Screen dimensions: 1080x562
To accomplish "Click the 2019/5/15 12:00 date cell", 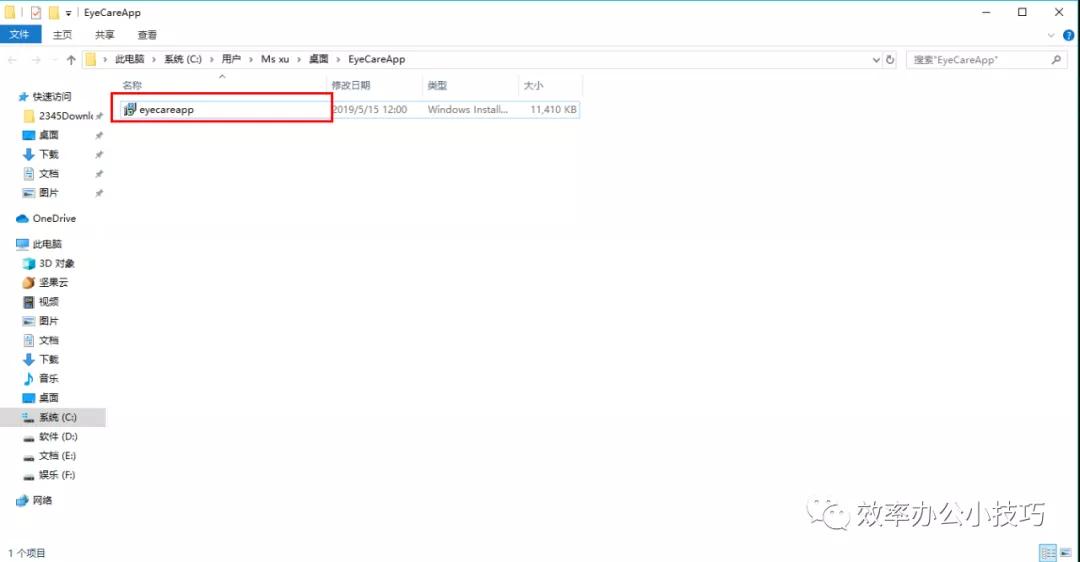I will tap(370, 110).
